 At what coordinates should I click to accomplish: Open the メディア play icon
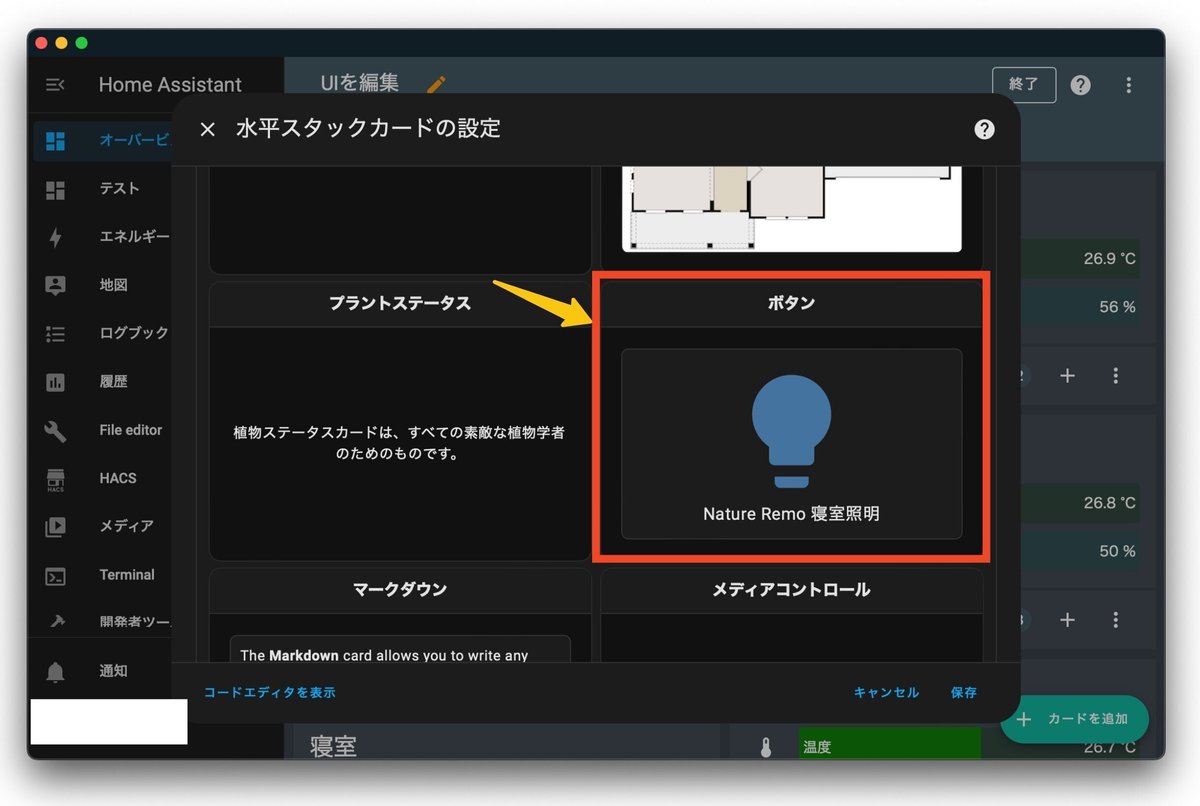(x=55, y=526)
